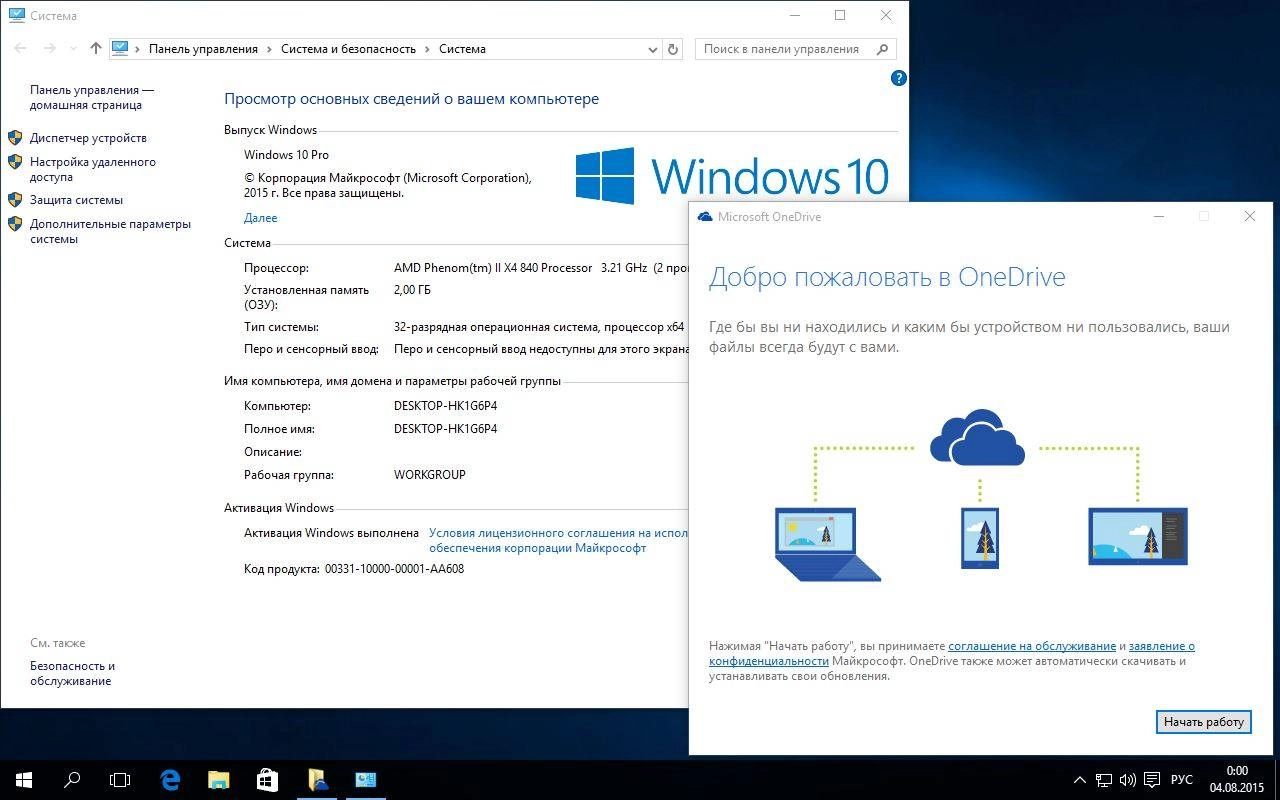This screenshot has height=800, width=1280.
Task: Click 'Панель управления' breadcrumb
Action: 203,48
